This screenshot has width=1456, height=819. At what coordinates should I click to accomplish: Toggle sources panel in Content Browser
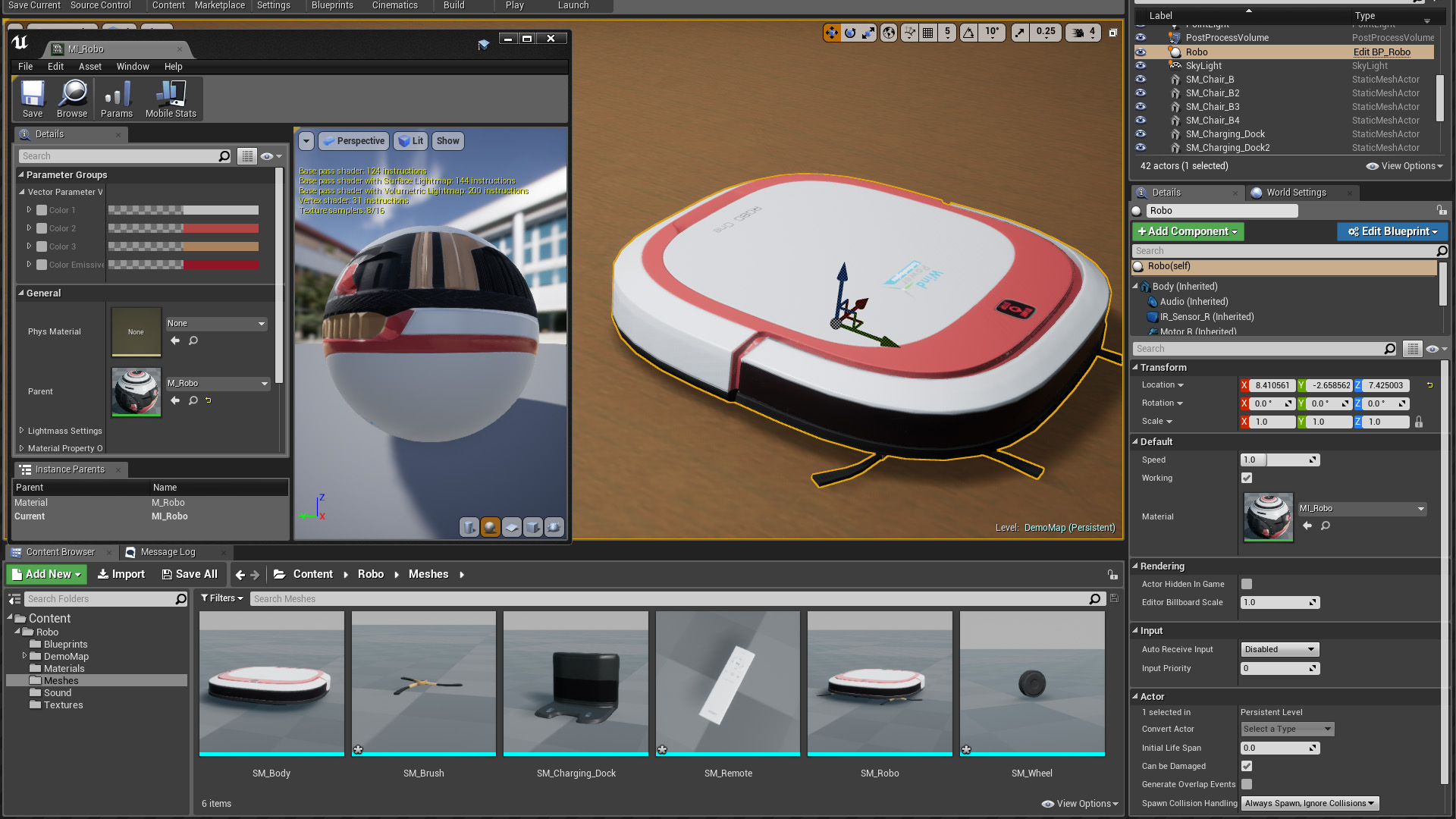14,599
